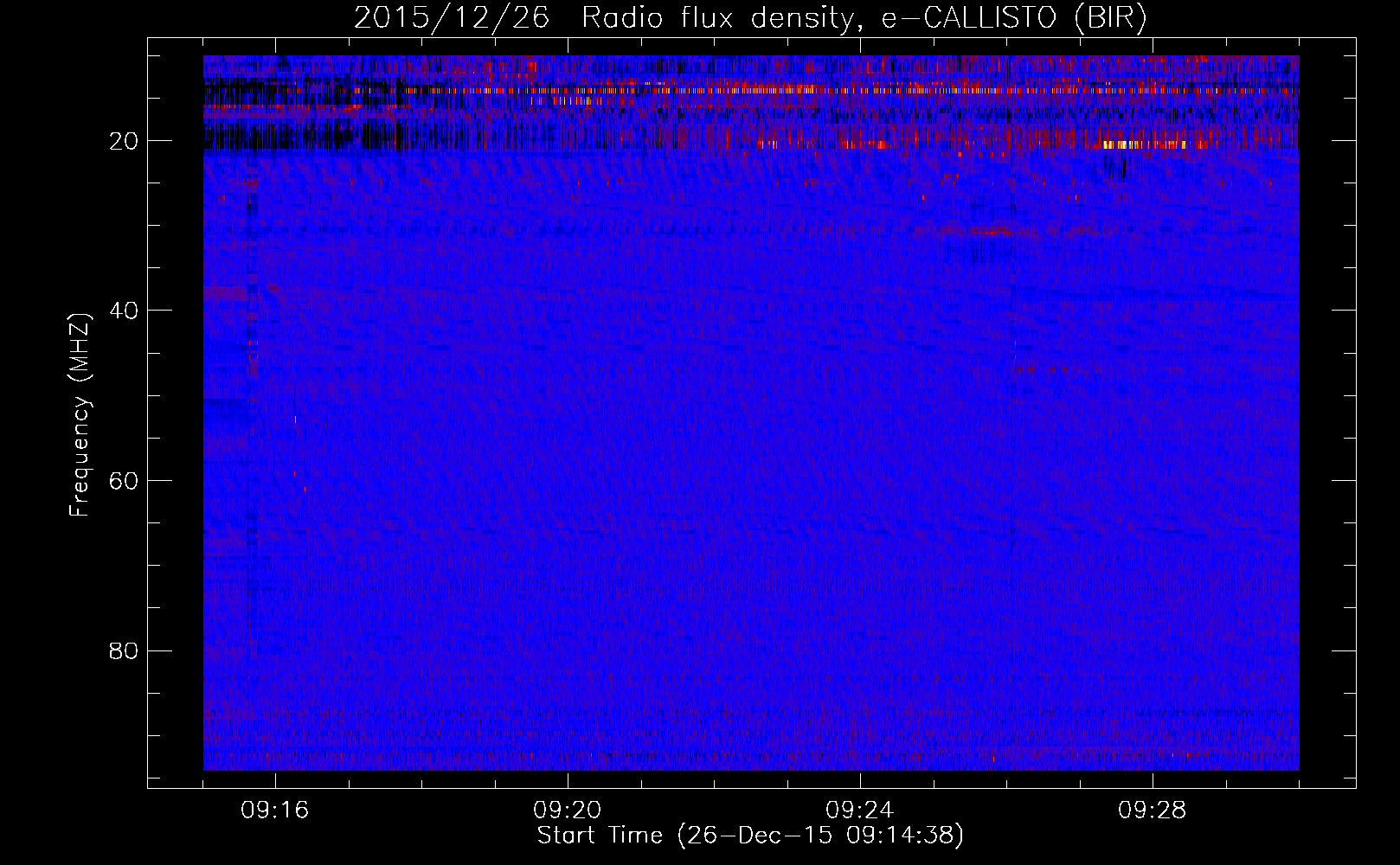The image size is (1400, 865).
Task: Click the "Start Time (26-Dec-15 09:14:38)" label
Action: pos(750,836)
